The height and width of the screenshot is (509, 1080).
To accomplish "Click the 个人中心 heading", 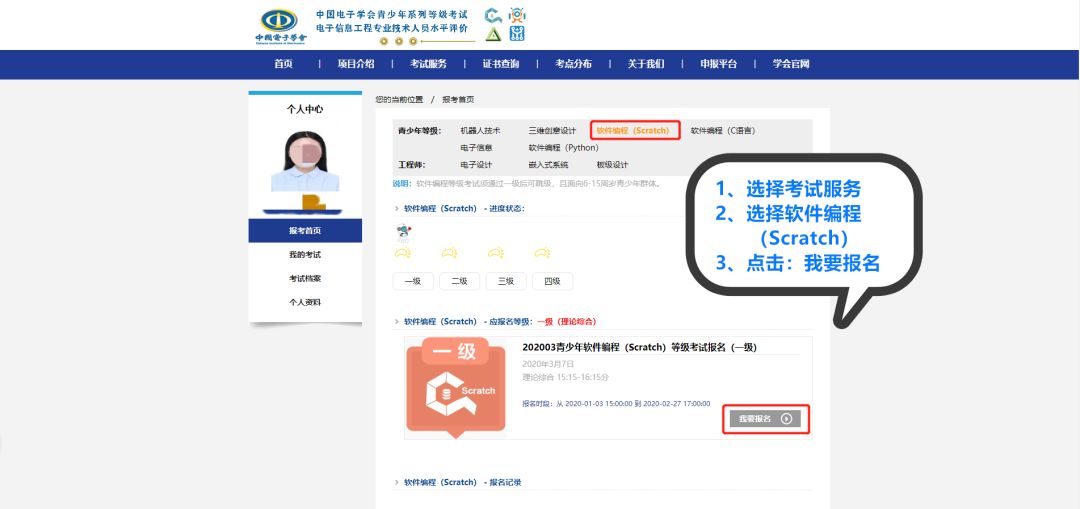I will tap(305, 109).
